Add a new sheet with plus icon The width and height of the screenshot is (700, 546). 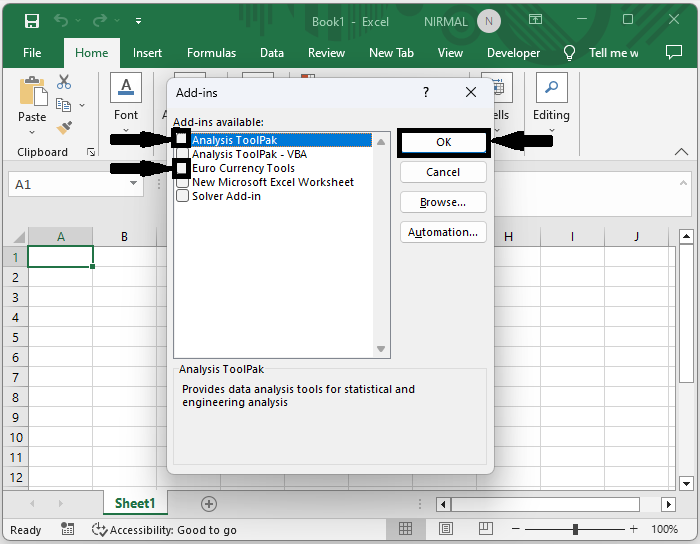point(209,504)
